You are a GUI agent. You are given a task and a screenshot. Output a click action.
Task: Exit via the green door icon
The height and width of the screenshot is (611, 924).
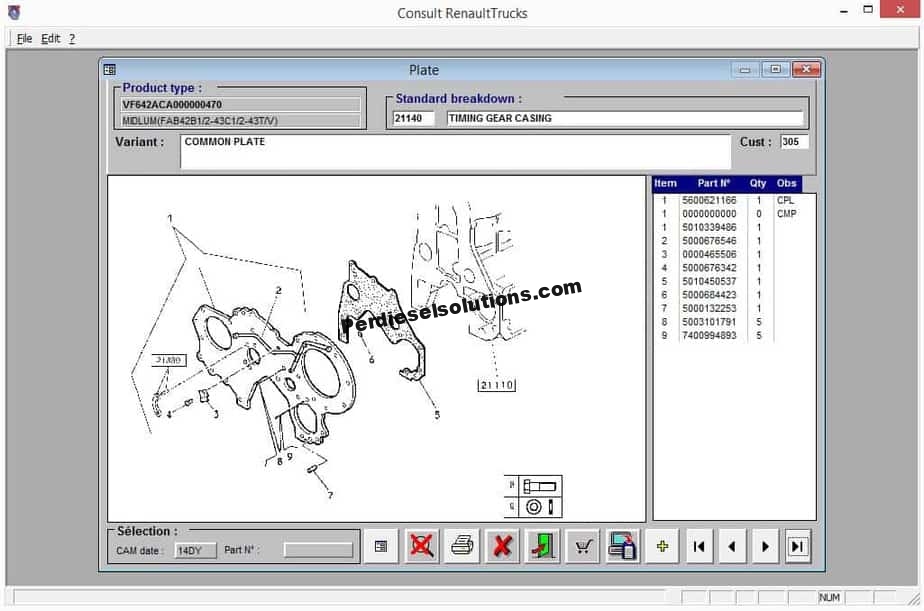[543, 546]
